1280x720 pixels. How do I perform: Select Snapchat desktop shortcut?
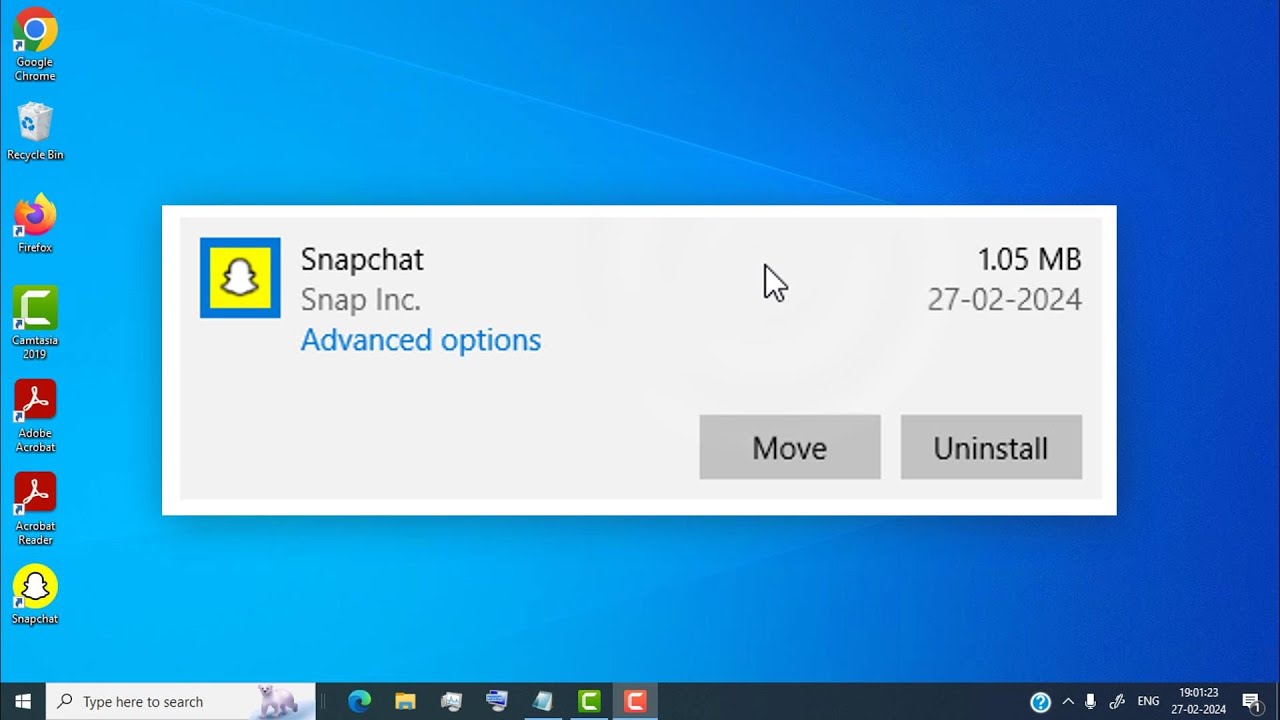[35, 596]
